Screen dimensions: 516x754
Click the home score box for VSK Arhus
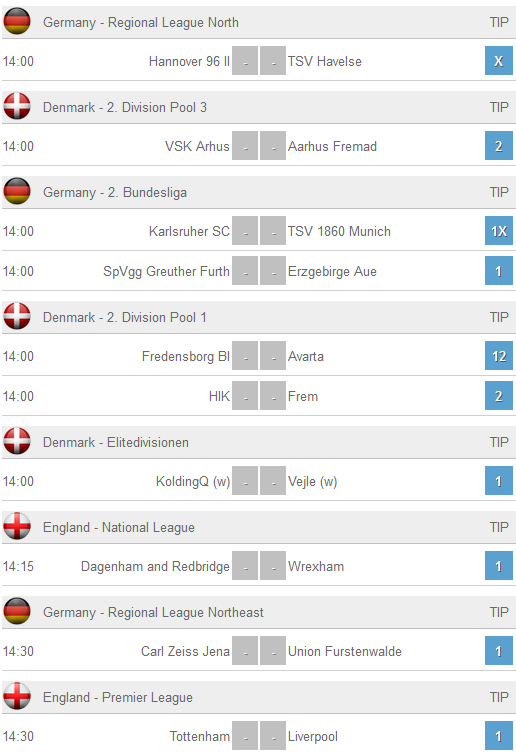[x=245, y=146]
